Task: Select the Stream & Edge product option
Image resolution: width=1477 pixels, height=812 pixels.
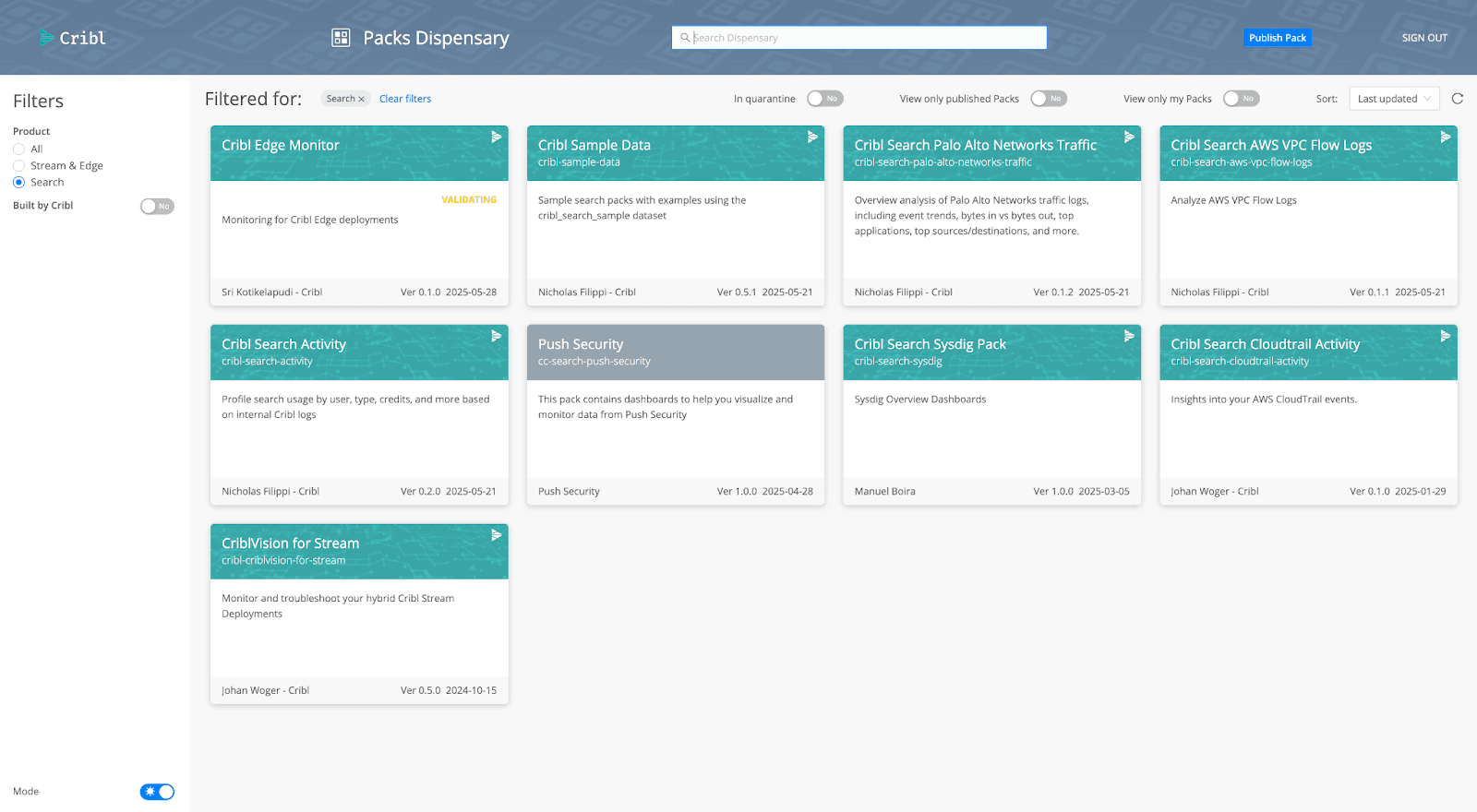Action: coord(18,166)
